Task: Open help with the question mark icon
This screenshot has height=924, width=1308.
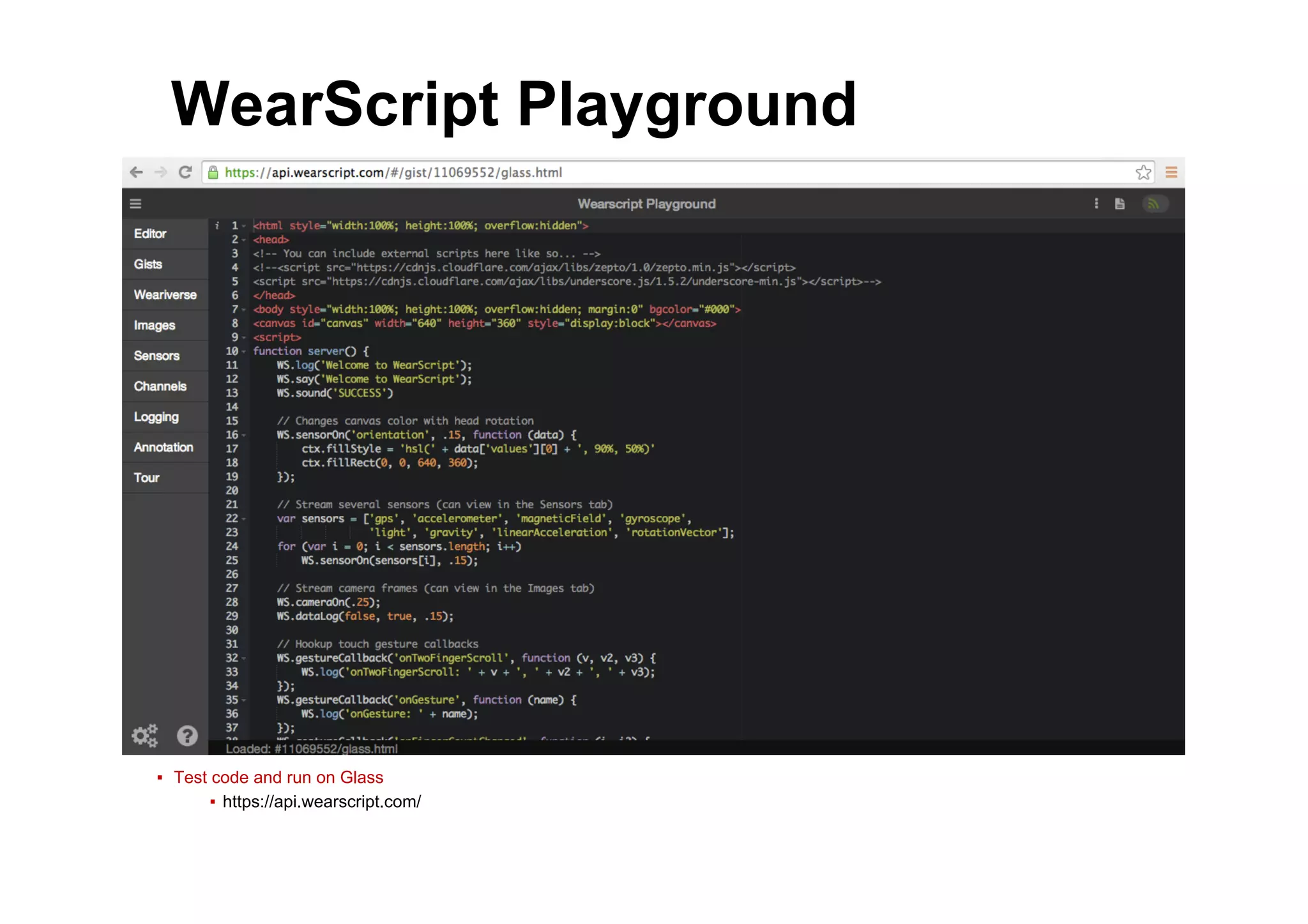Action: coord(187,736)
